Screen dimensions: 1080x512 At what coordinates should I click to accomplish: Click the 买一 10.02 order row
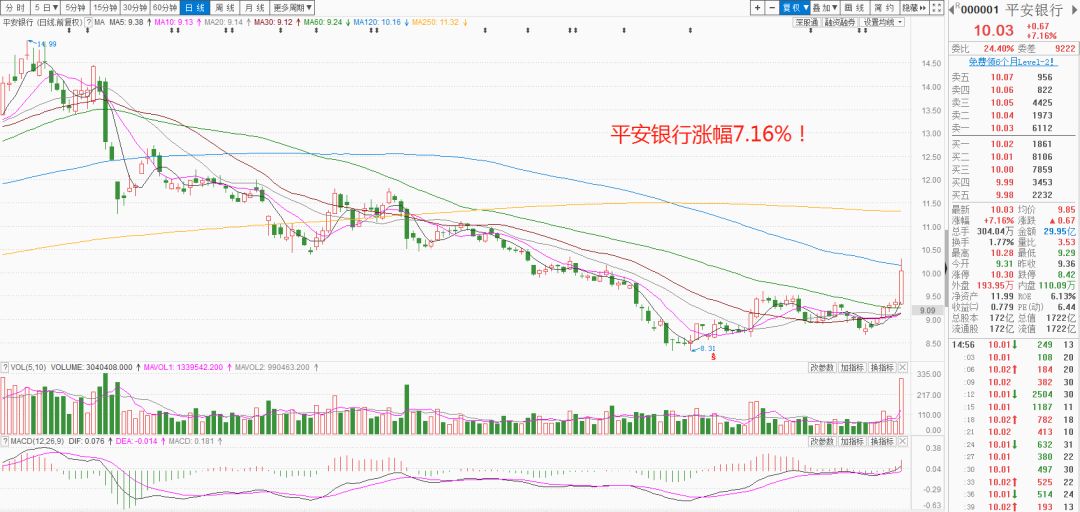coord(1012,143)
